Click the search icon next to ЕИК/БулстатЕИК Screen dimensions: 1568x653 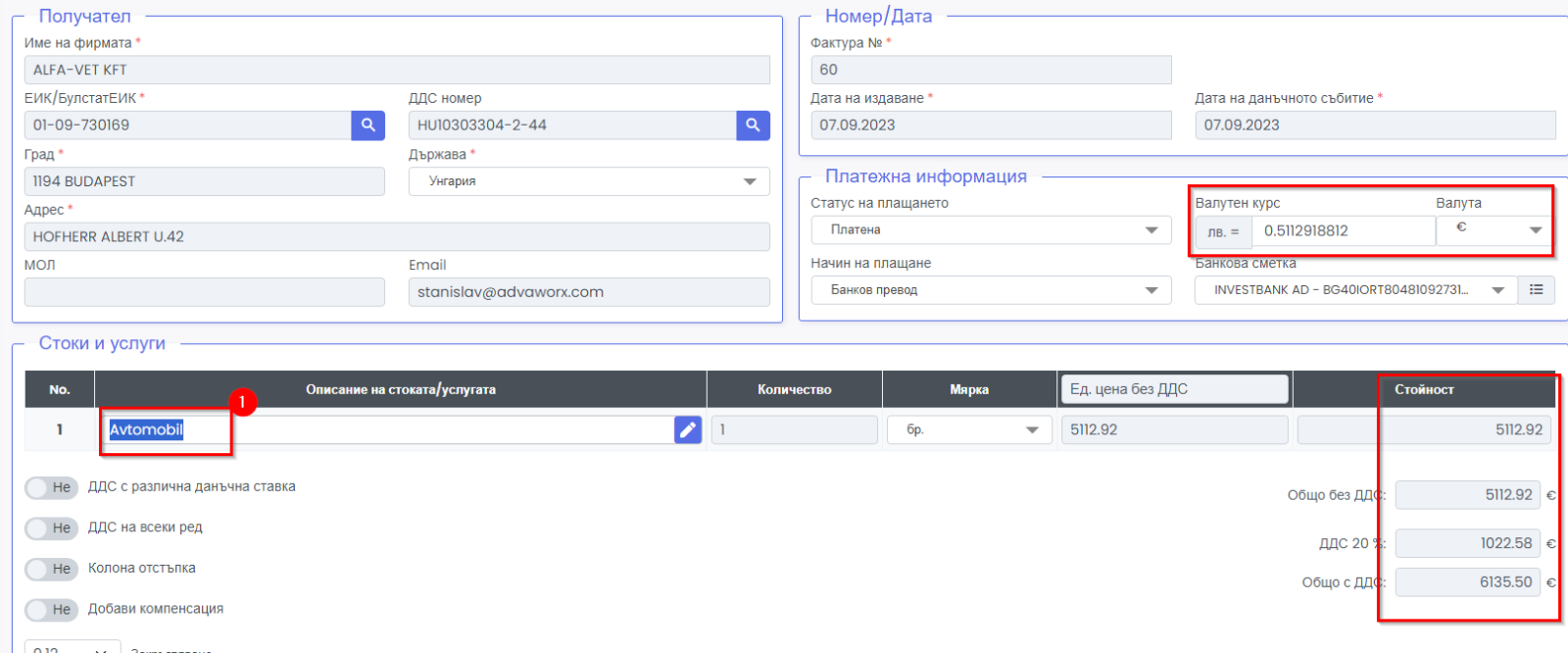click(367, 126)
